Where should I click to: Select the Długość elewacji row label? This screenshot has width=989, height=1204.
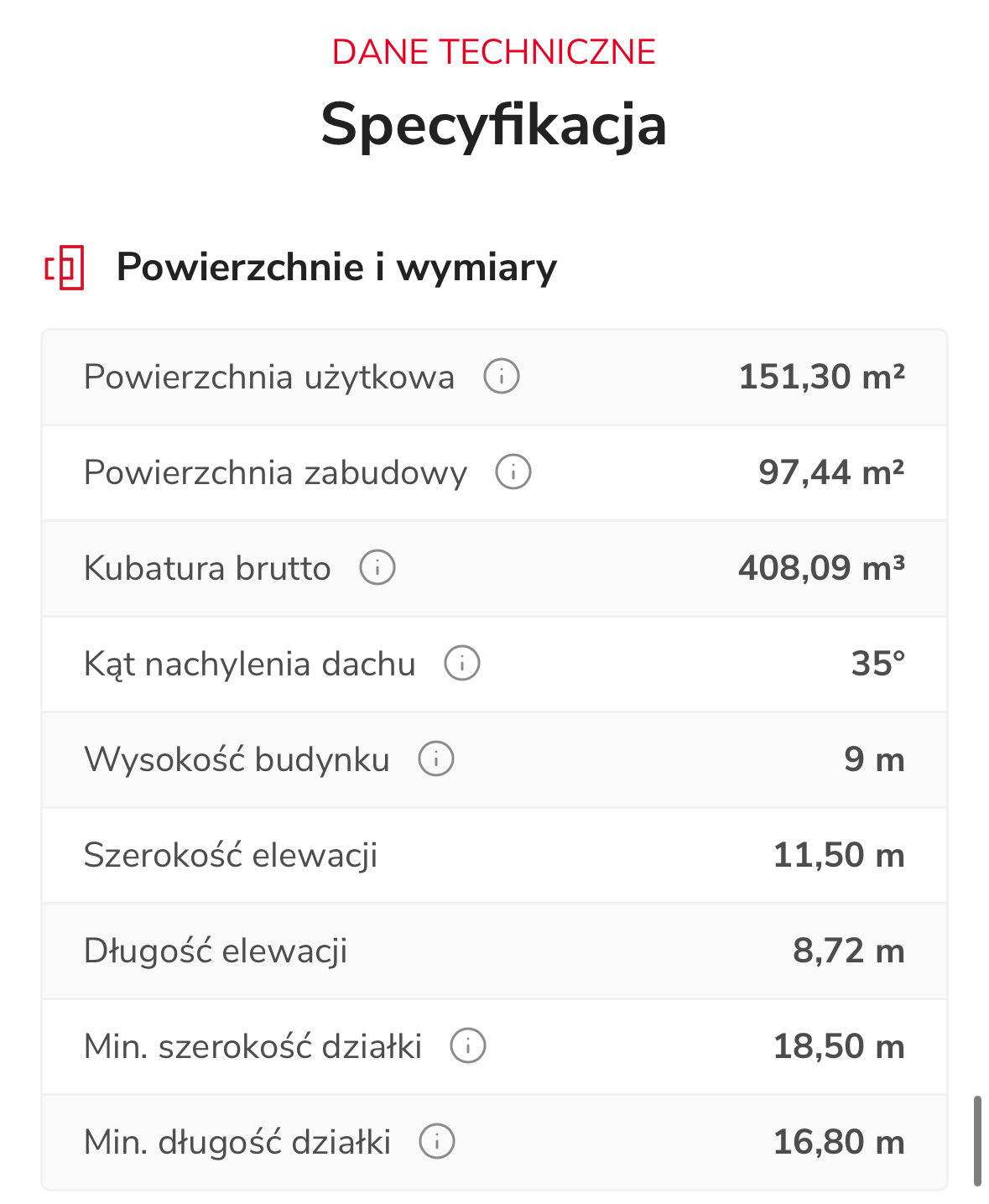pos(216,951)
